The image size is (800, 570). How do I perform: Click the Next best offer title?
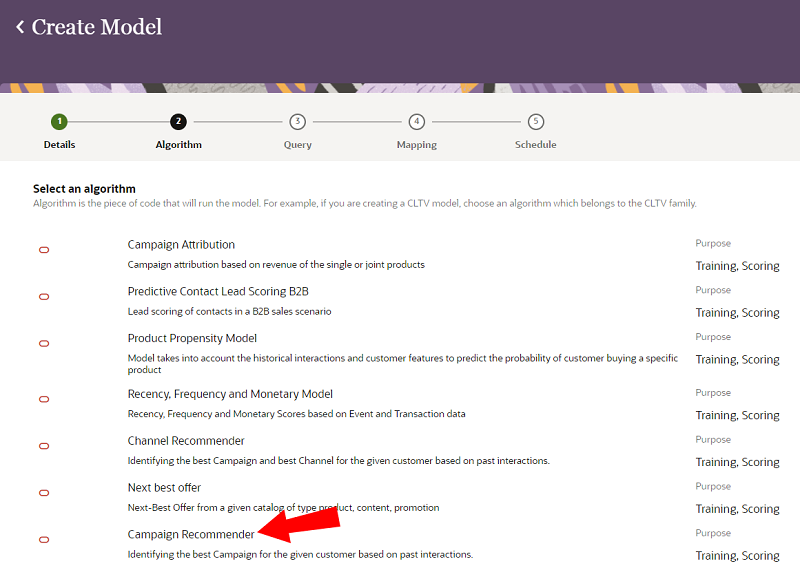click(x=164, y=488)
